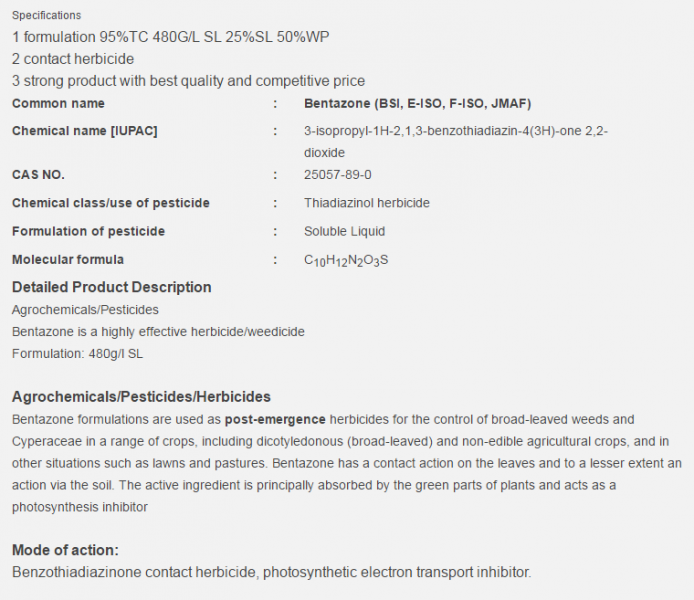This screenshot has width=694, height=600.
Task: Click the CAS number 25057-89-0
Action: tap(338, 175)
